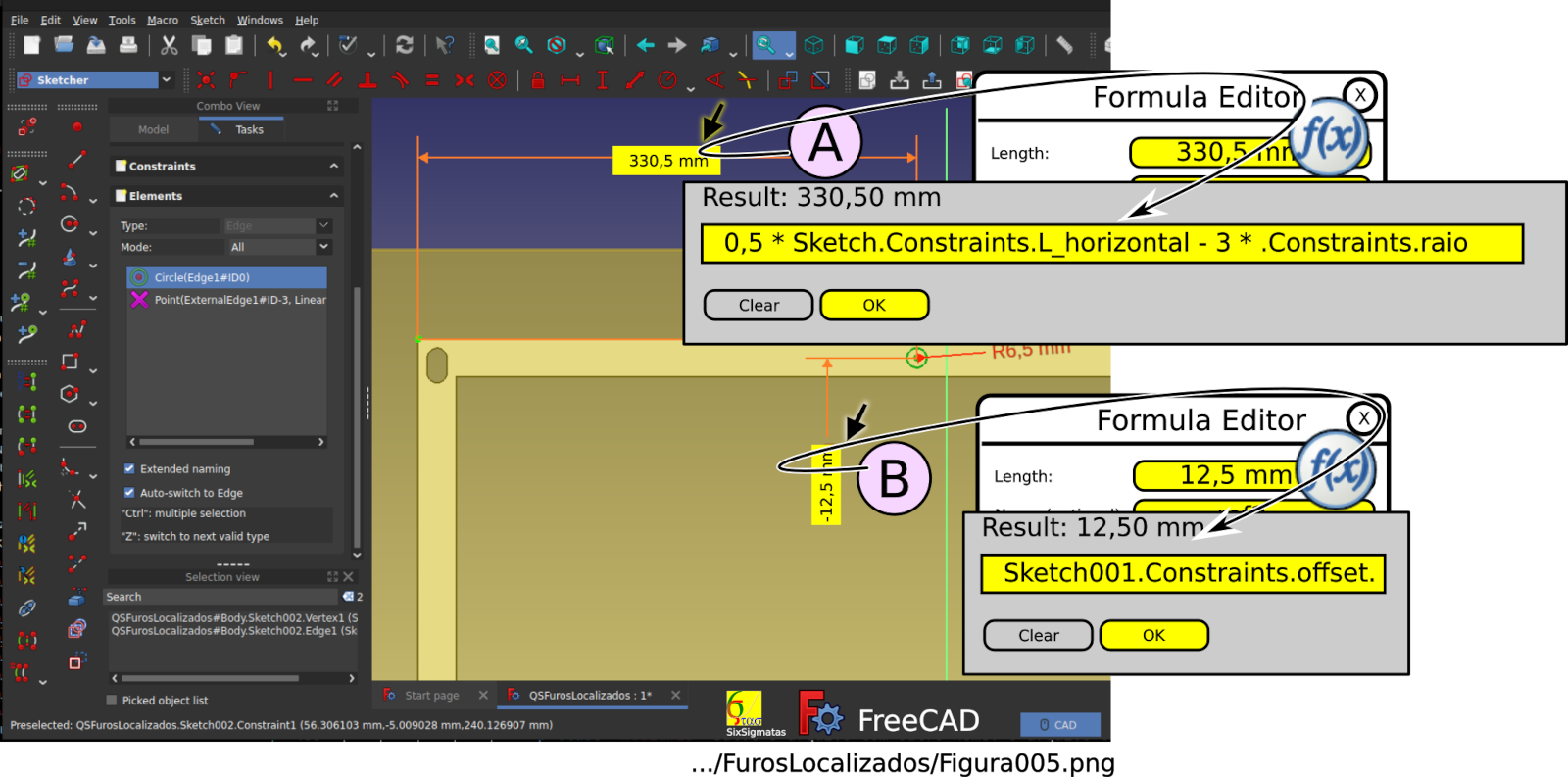Click the f(x) button beside 12,5 mm

tap(1336, 468)
